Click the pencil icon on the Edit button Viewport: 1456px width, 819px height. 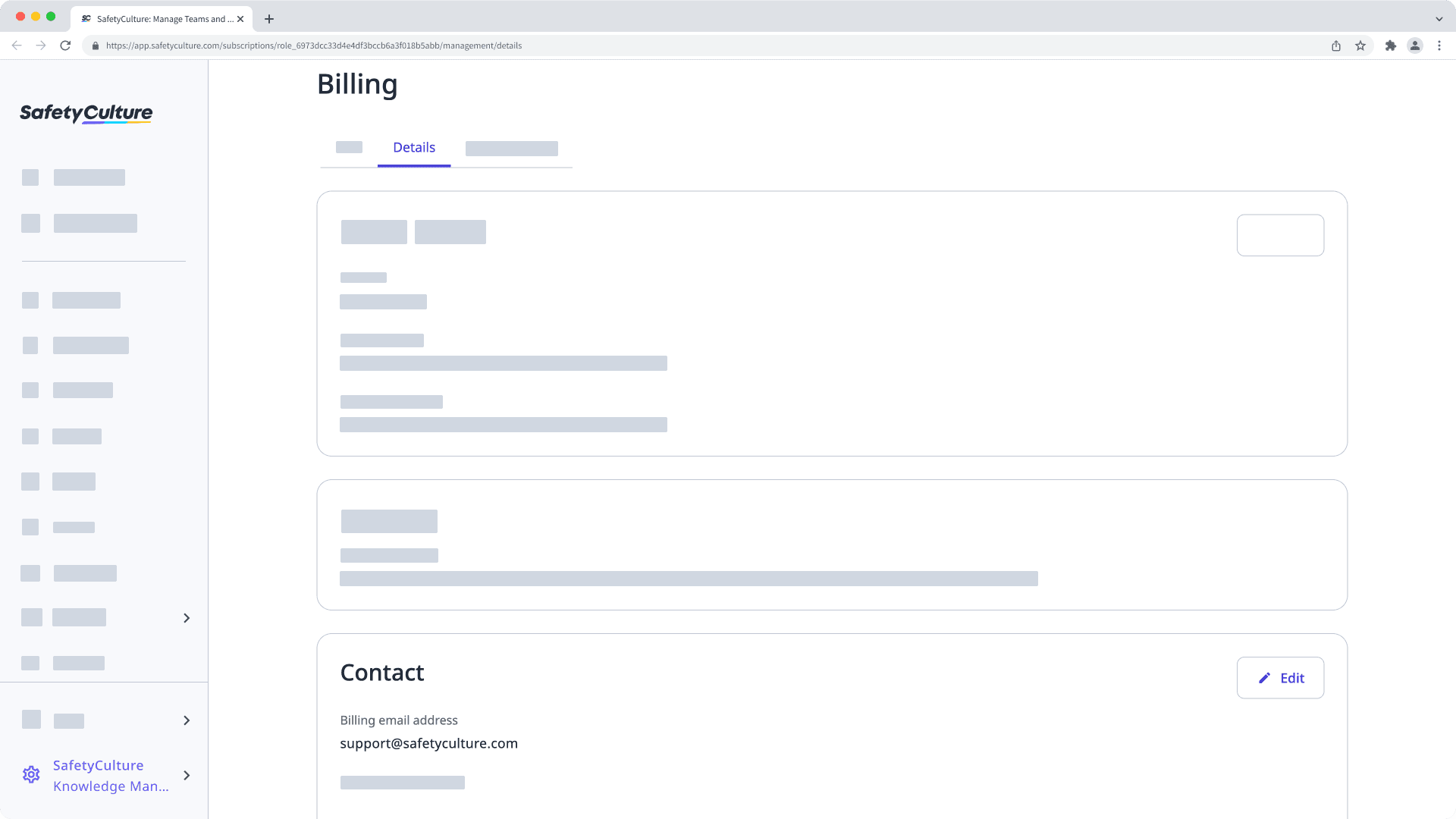1263,677
